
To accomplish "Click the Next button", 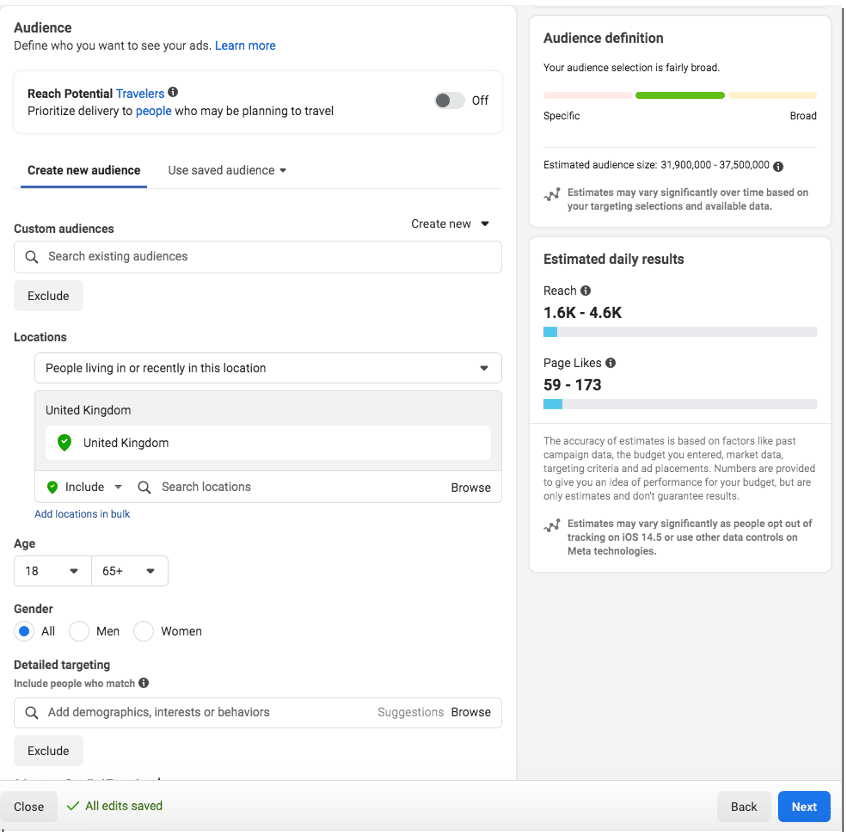I will pos(804,807).
